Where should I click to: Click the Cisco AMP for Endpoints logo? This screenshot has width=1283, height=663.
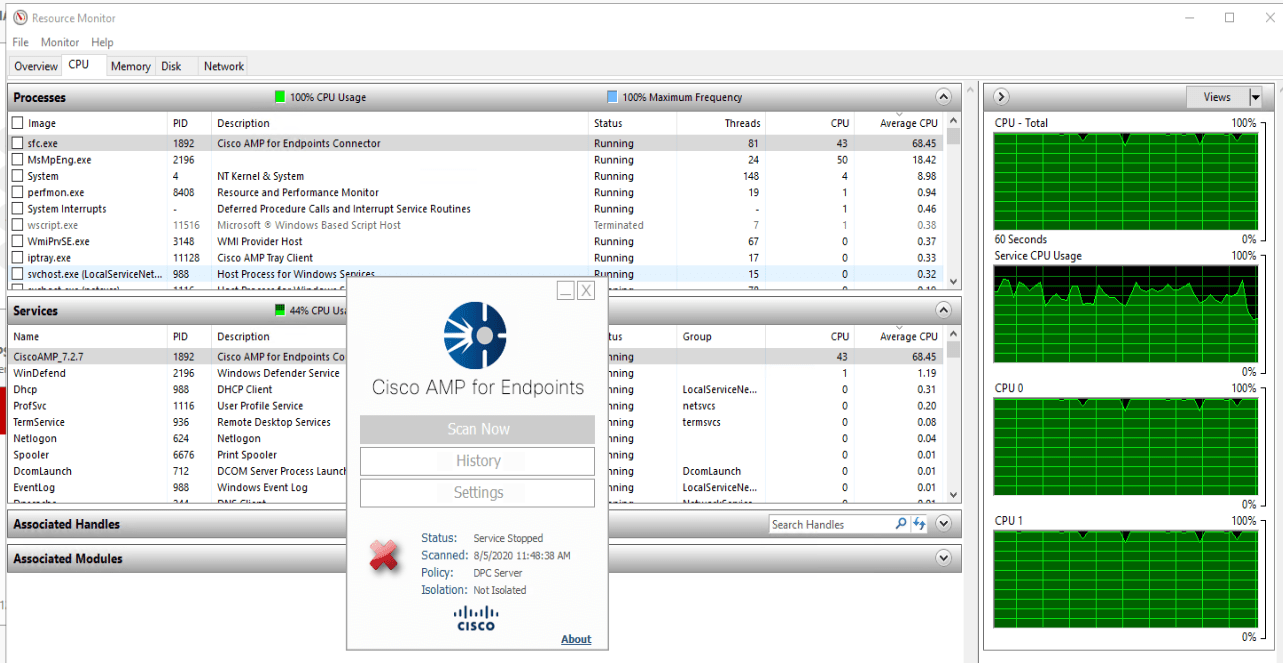point(475,335)
